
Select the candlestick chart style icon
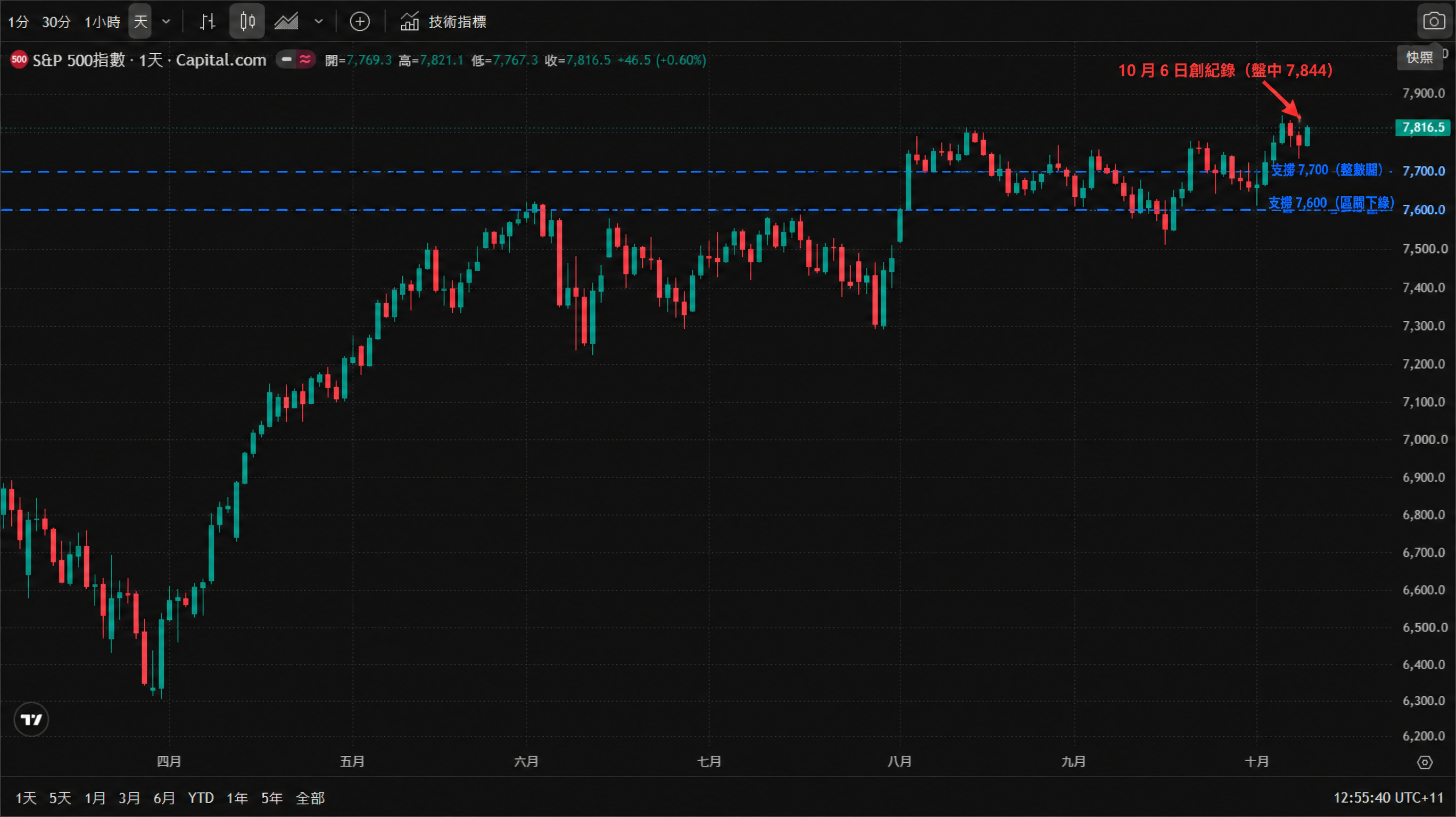click(247, 22)
